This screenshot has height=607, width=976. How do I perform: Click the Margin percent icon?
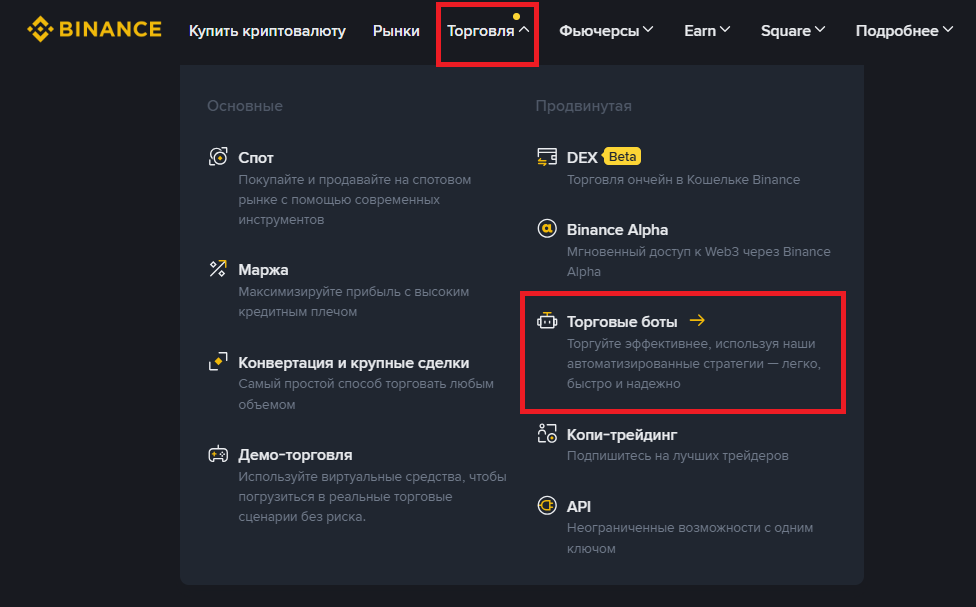pos(218,269)
